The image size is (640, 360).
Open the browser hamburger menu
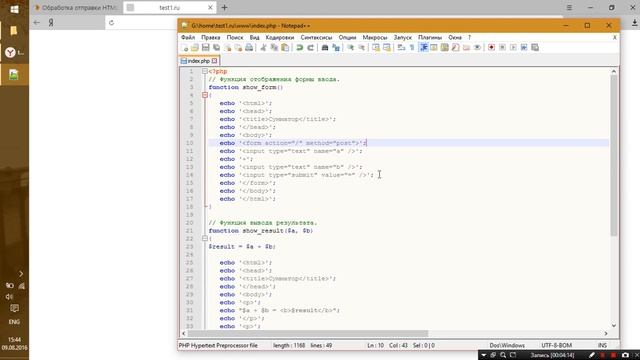click(x=569, y=8)
